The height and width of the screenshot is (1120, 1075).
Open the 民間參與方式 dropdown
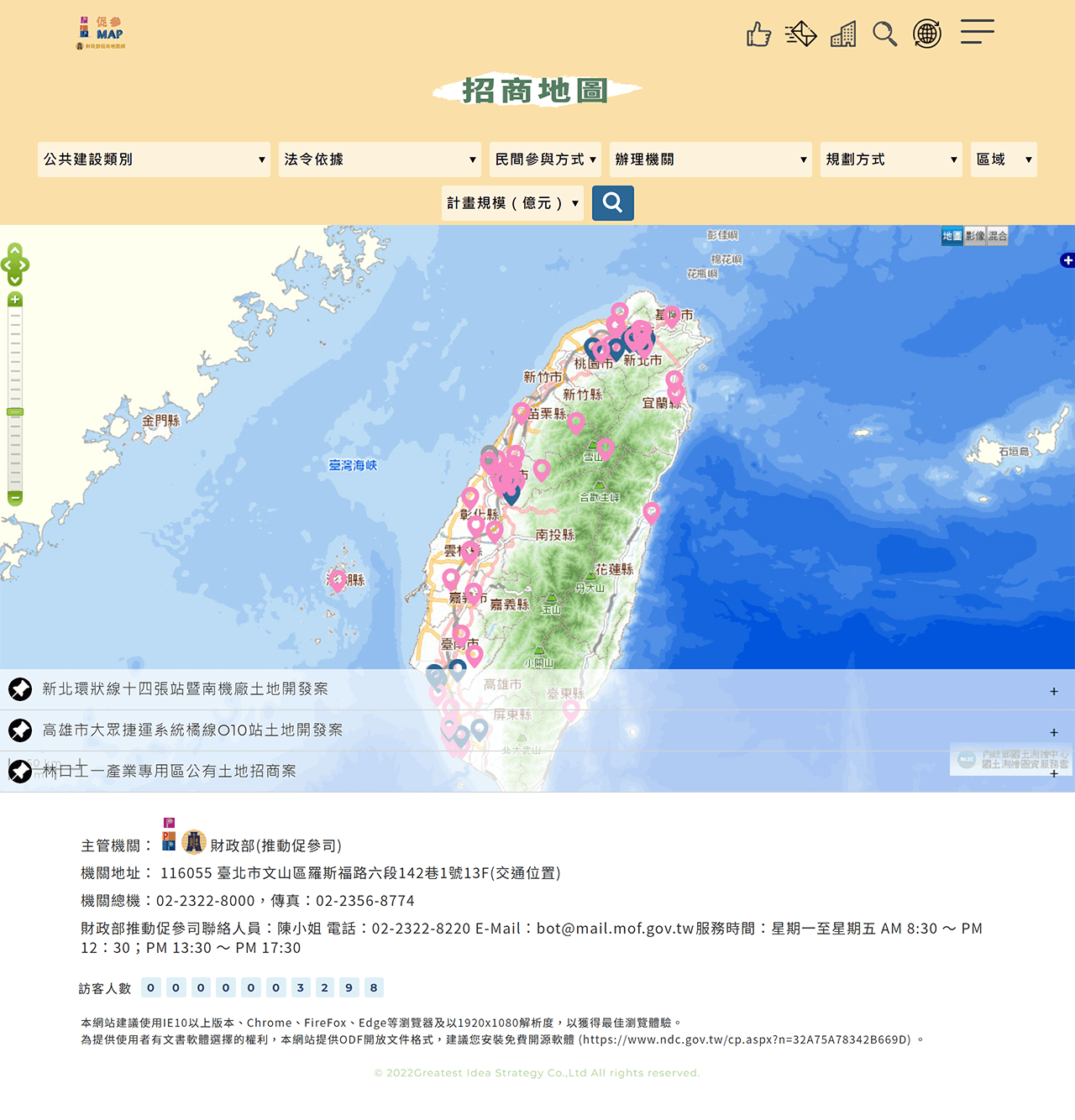pyautogui.click(x=545, y=160)
